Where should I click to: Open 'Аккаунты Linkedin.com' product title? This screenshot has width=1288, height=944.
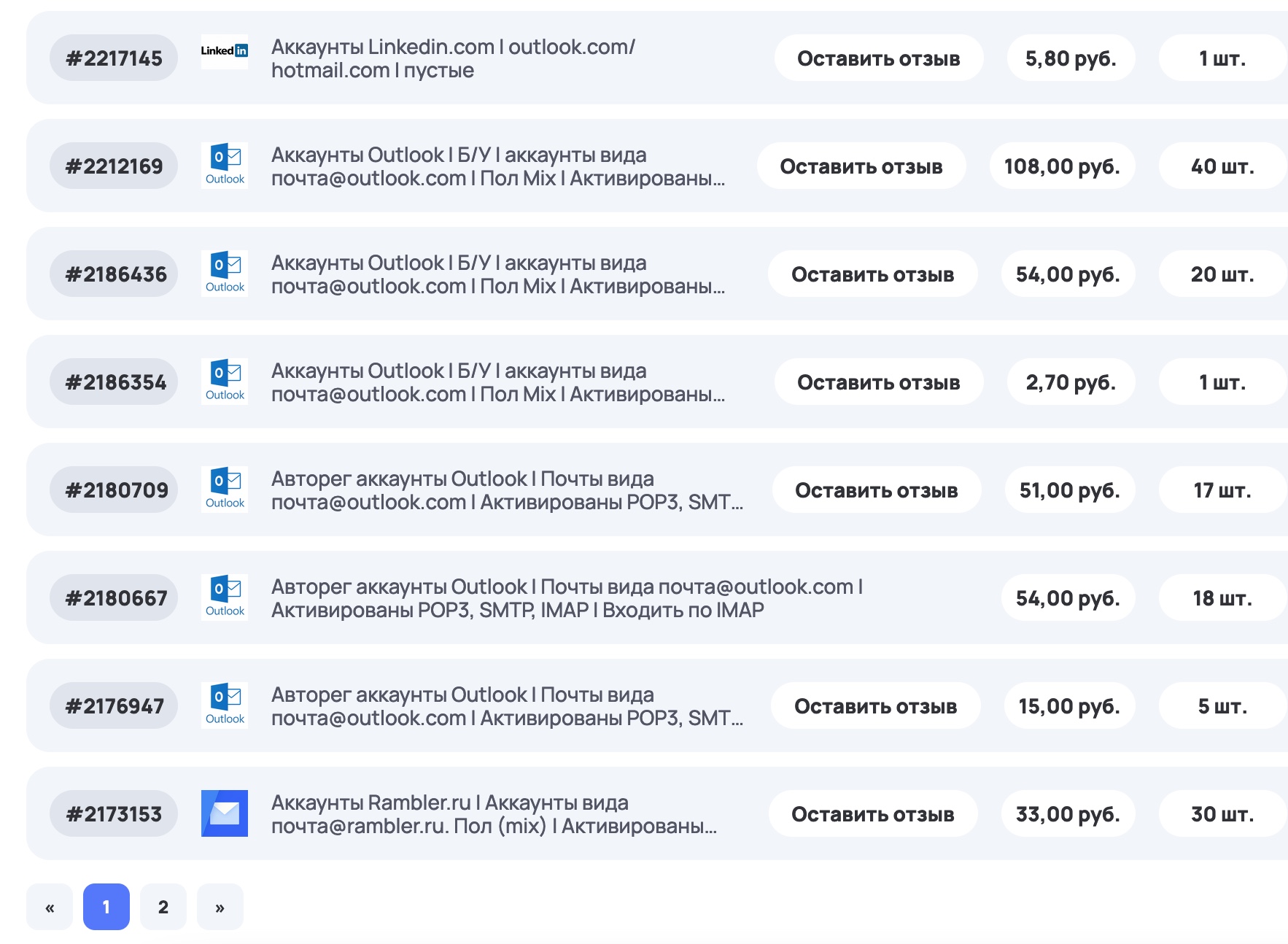pyautogui.click(x=453, y=58)
